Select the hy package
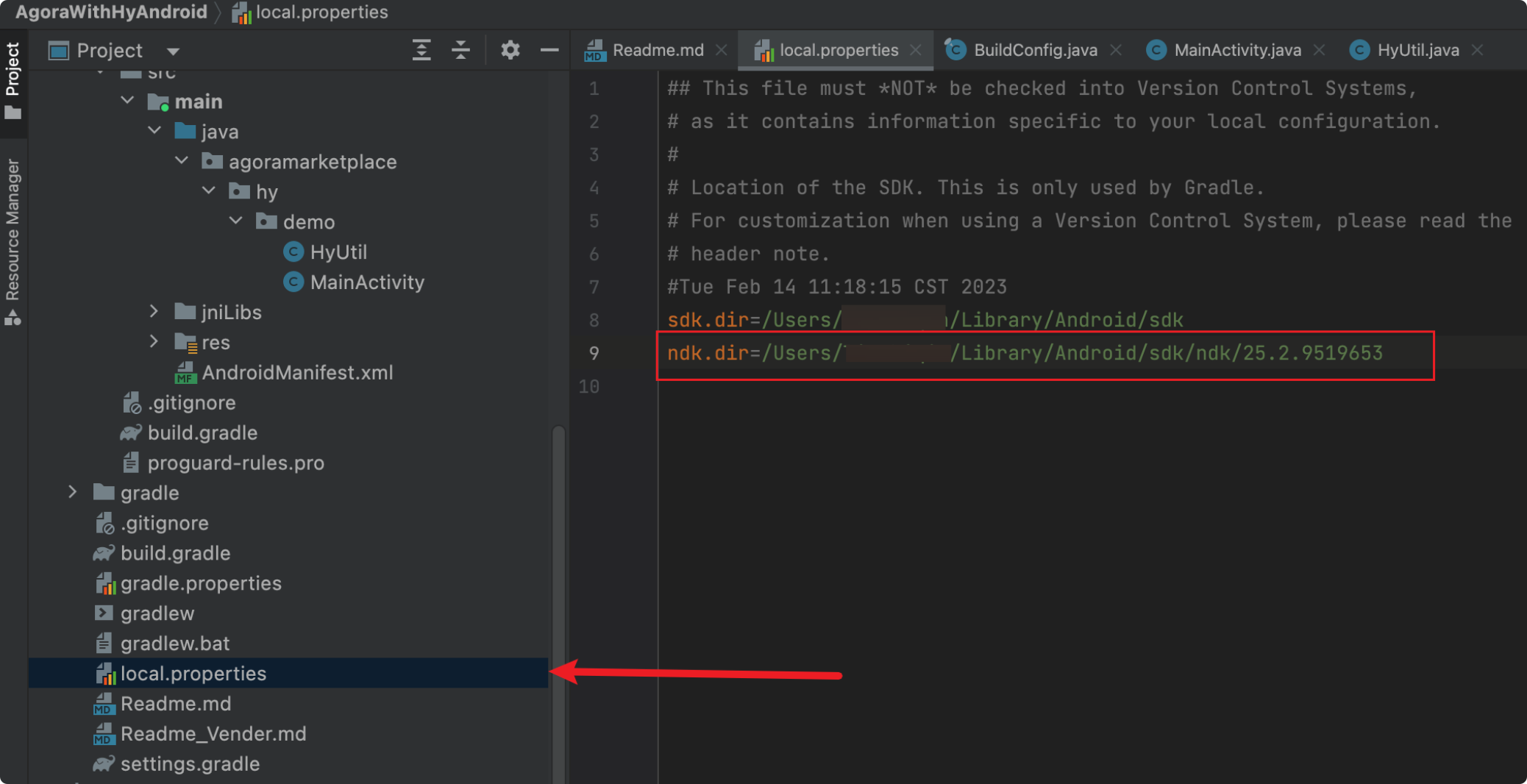Screen dimensions: 1527x784 [266, 192]
